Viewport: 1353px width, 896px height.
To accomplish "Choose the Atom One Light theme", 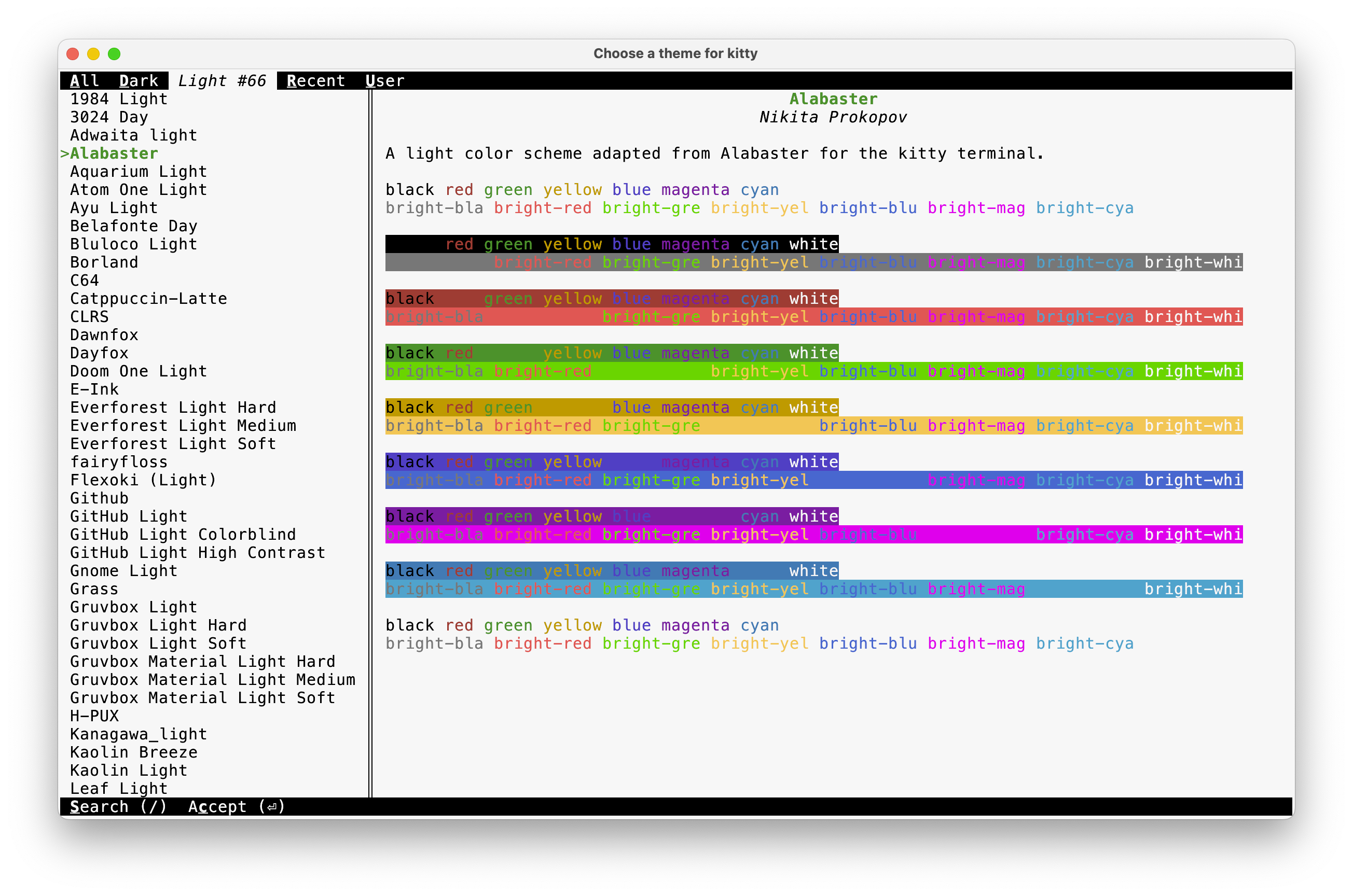I will click(x=139, y=190).
